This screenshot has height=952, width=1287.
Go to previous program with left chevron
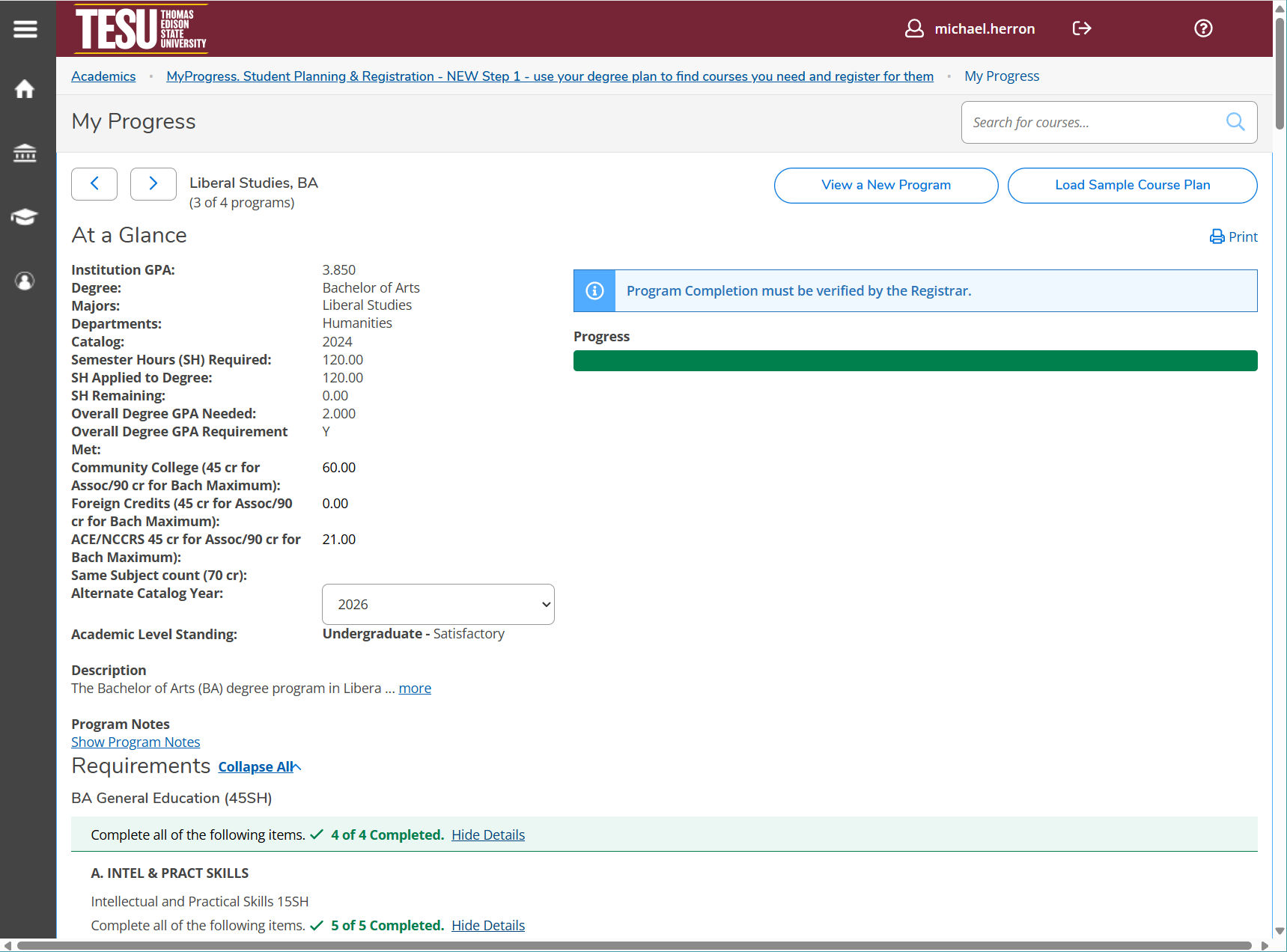click(x=94, y=184)
